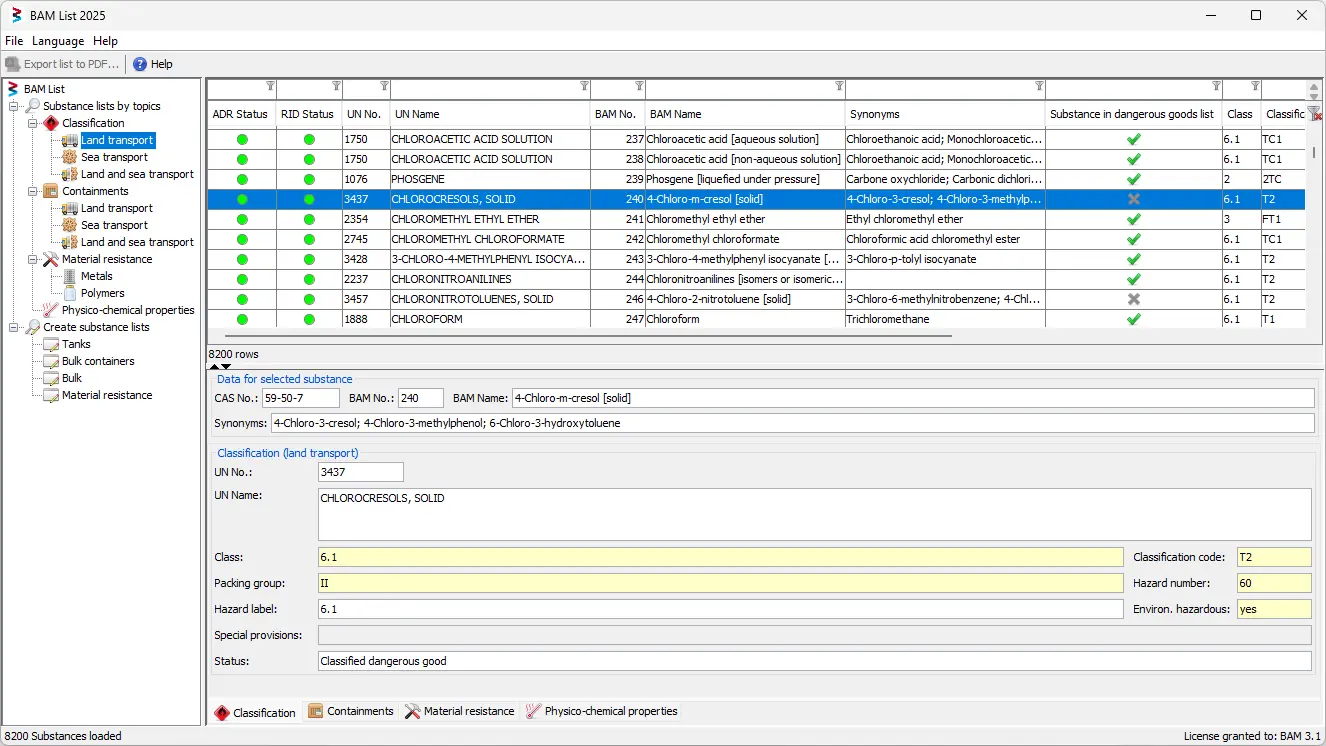Click the Hazard number field showing 60
Screen dimensions: 1326x746
1273,583
